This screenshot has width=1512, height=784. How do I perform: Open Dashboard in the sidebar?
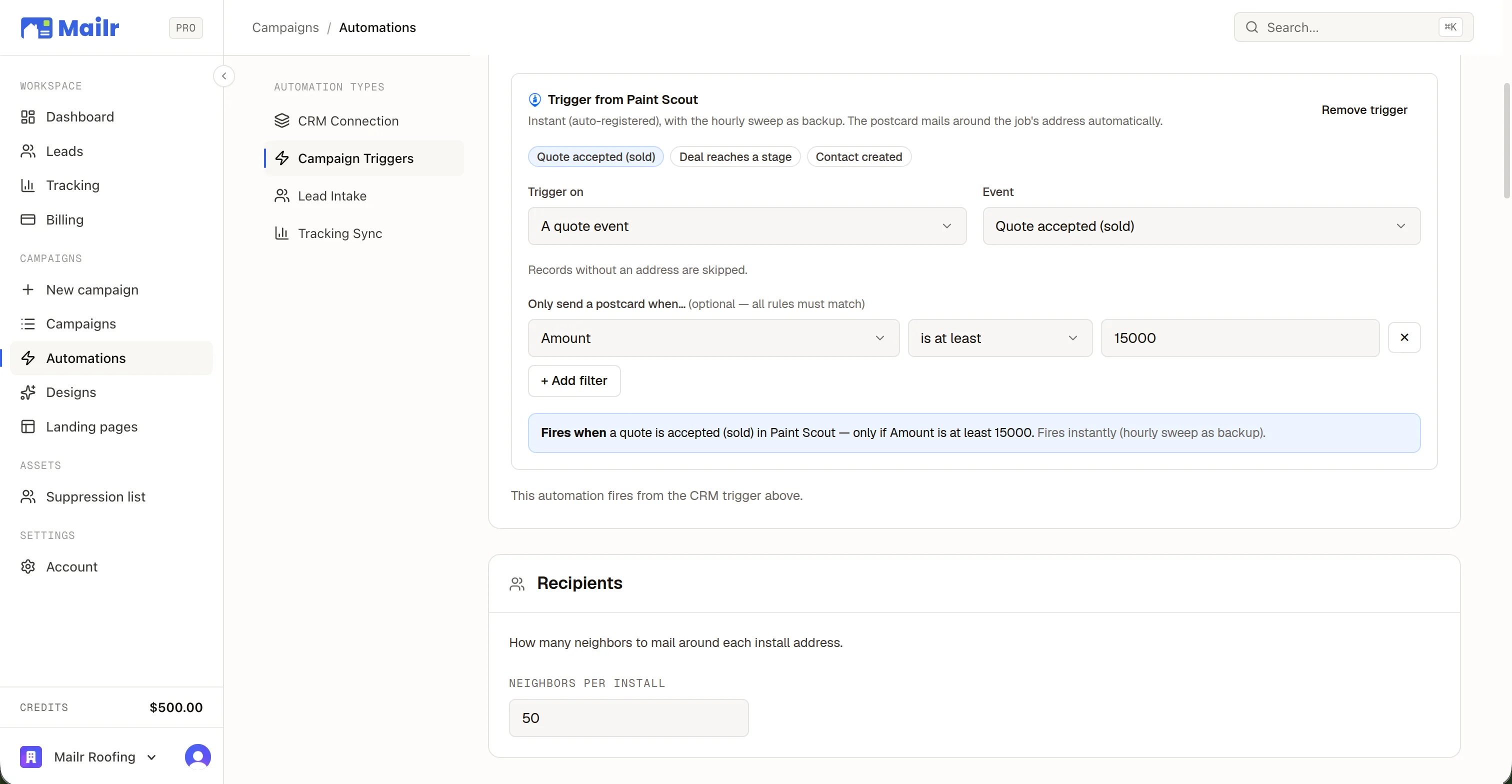pos(111,117)
